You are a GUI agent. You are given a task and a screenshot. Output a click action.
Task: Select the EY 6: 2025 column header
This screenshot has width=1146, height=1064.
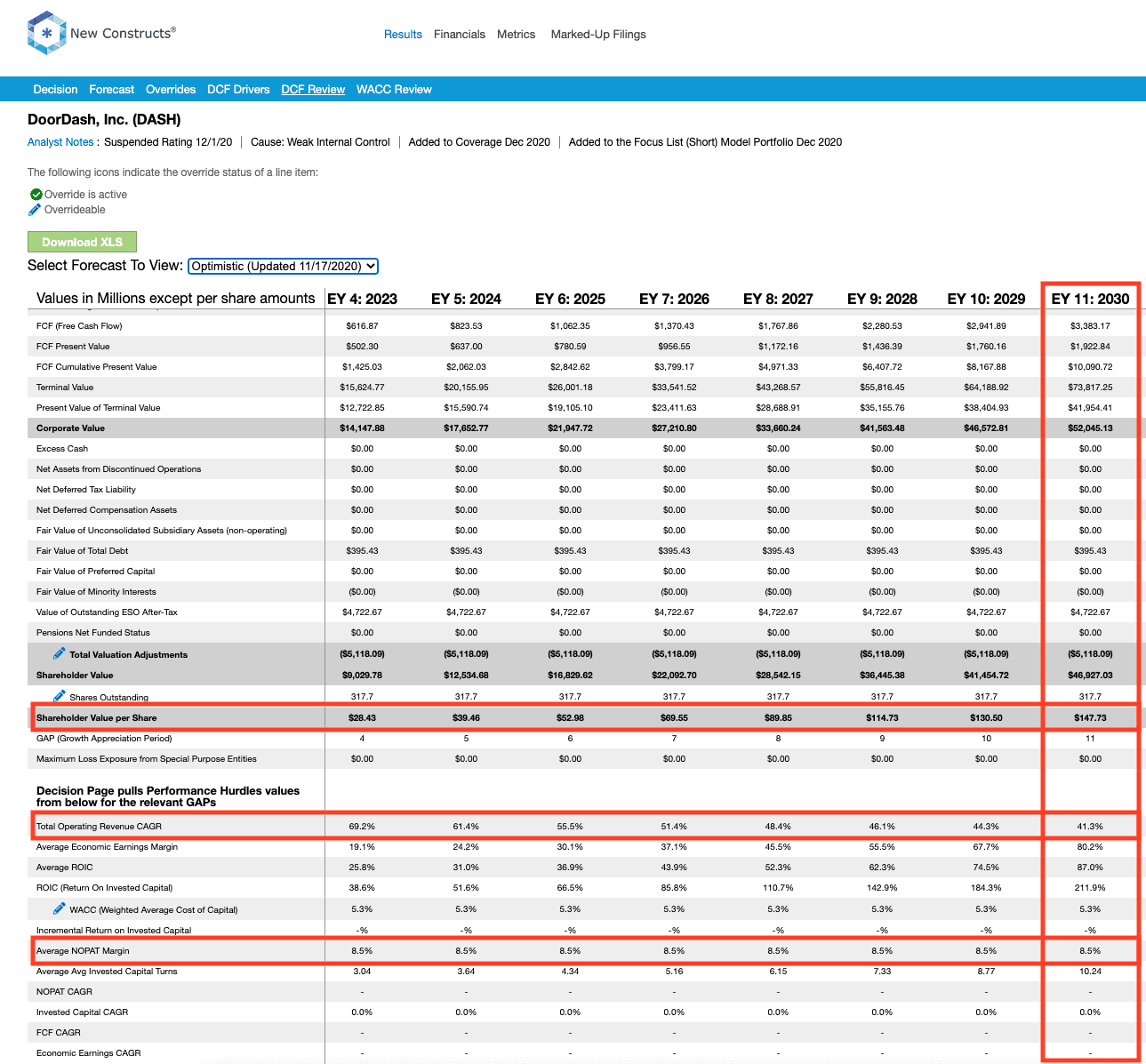coord(570,299)
